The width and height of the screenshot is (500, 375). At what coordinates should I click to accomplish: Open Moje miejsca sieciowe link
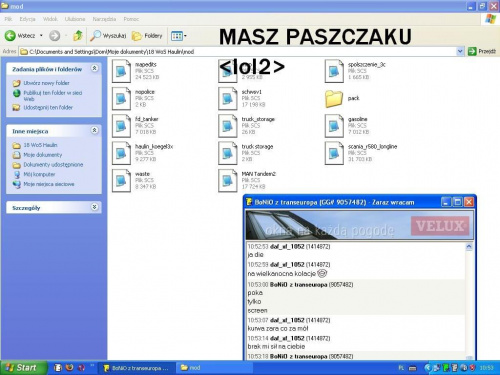click(49, 184)
